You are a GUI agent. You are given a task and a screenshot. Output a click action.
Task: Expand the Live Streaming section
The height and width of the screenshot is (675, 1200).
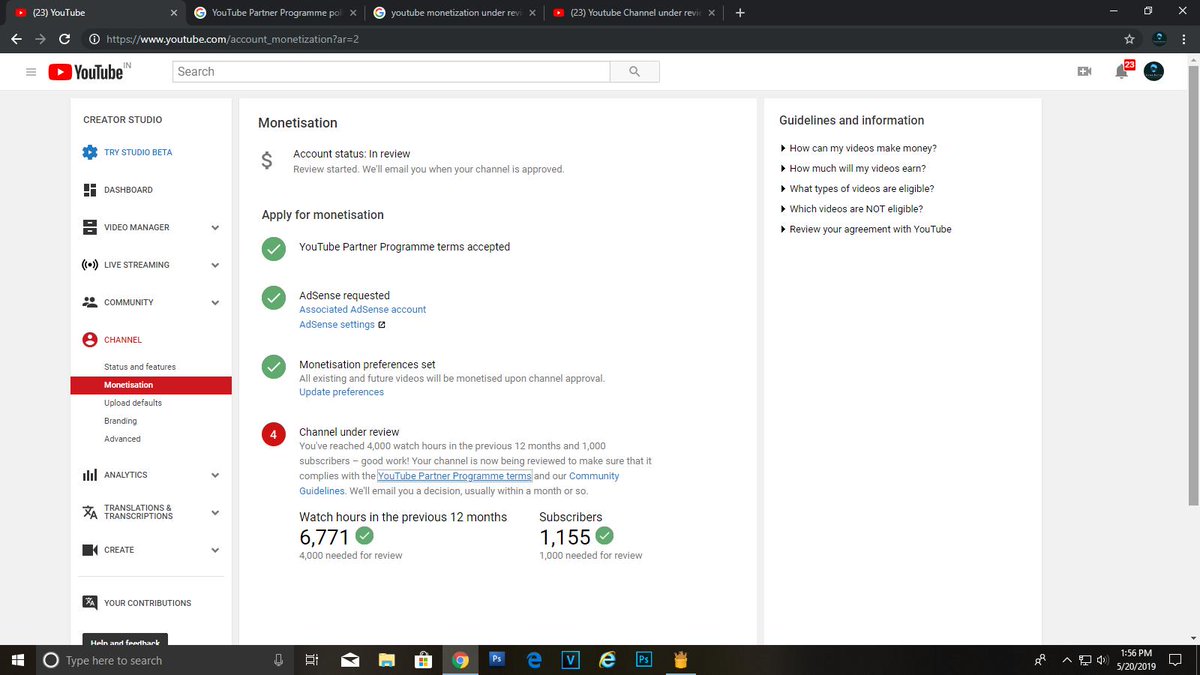coord(215,265)
